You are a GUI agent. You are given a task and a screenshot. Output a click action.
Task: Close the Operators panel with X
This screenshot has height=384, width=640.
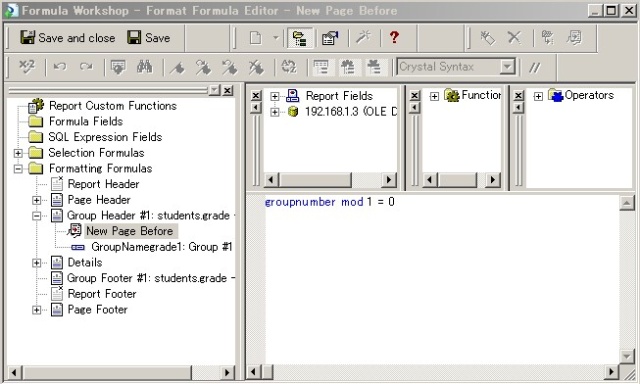[x=518, y=95]
